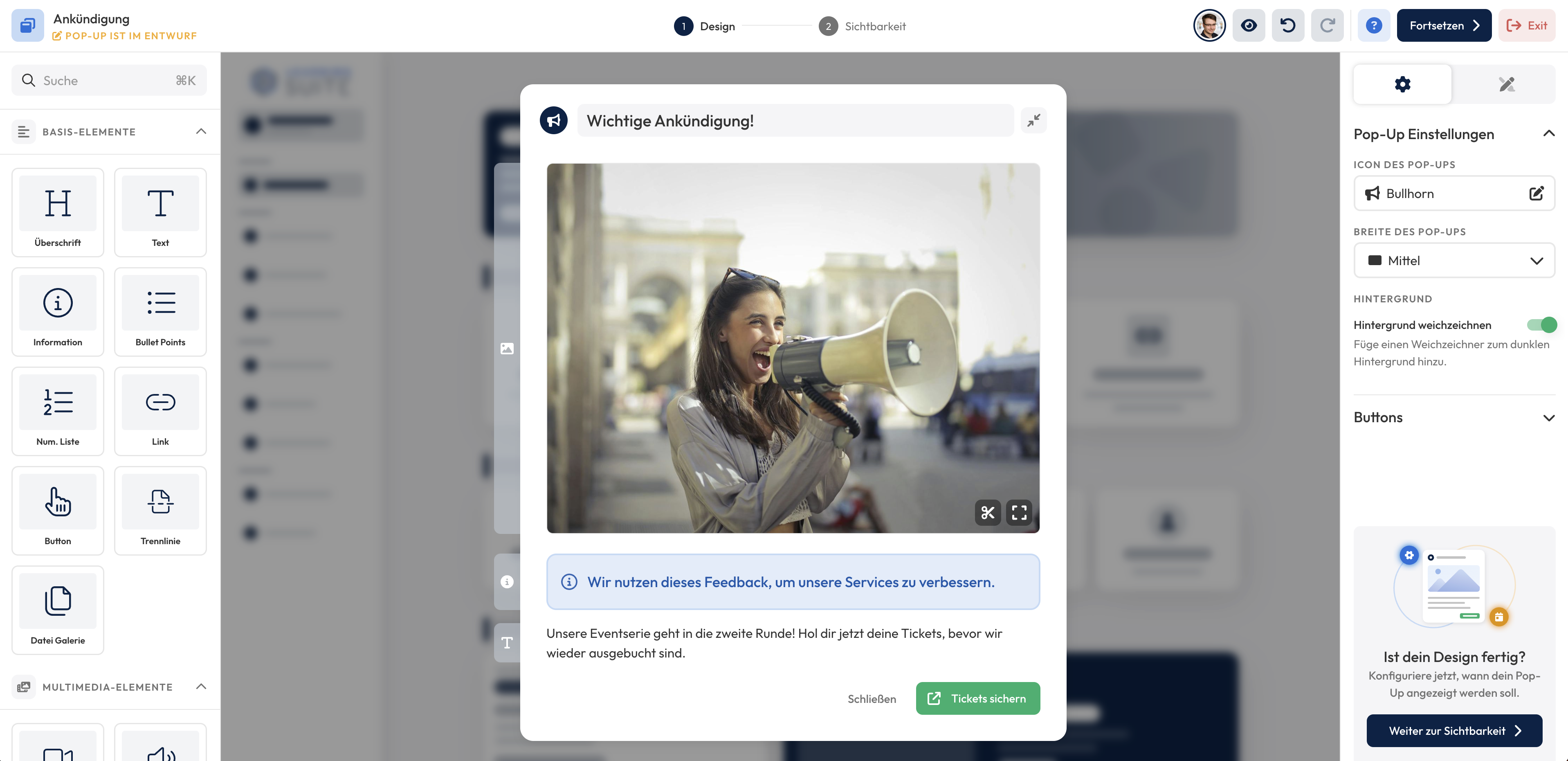Collapse the Multimedia-Elemente section
Viewport: 1568px width, 761px height.
pos(201,687)
